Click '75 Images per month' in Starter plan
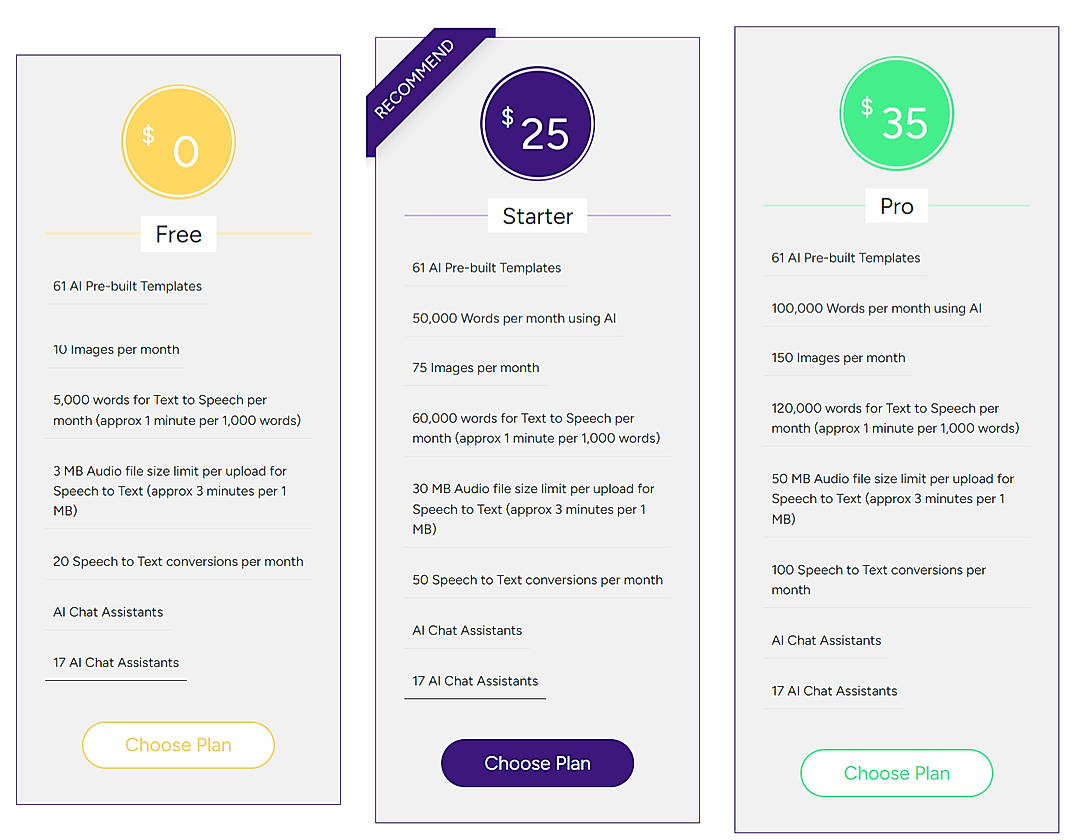The width and height of the screenshot is (1070, 840). point(476,368)
